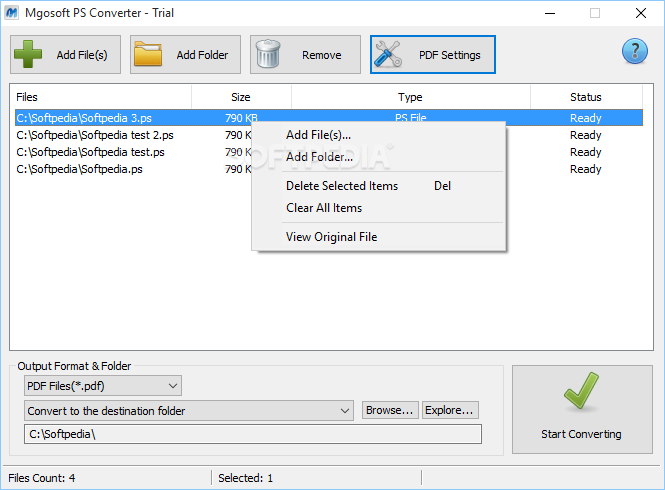Click the green checkmark Start Converting icon
The image size is (665, 490).
(581, 391)
